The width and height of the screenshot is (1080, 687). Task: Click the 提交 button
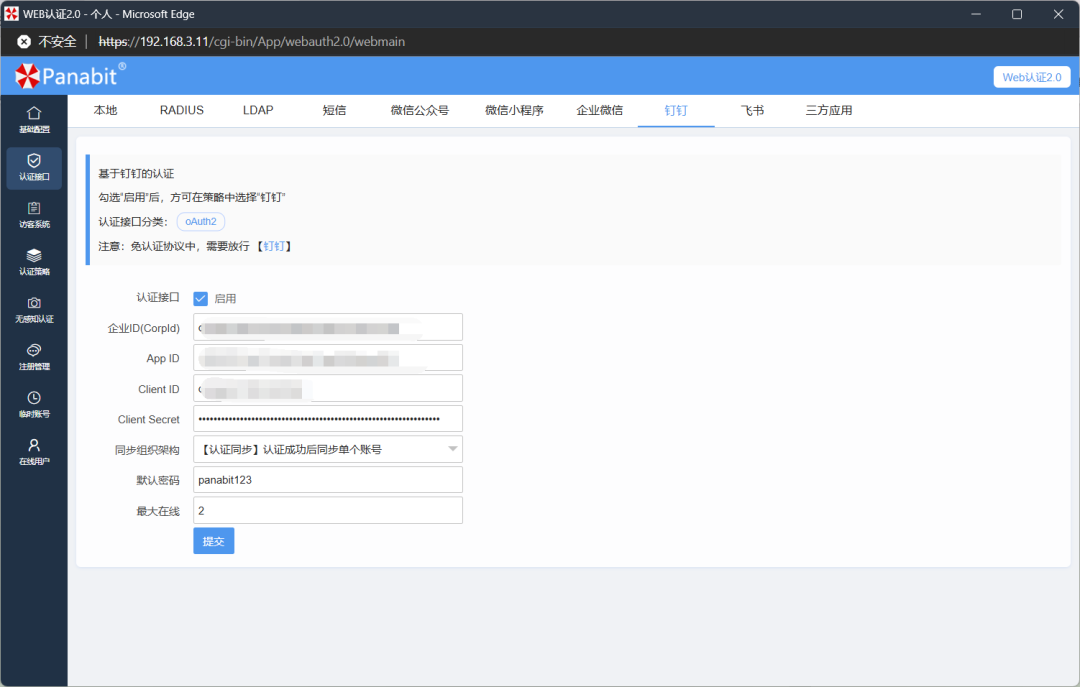coord(213,540)
